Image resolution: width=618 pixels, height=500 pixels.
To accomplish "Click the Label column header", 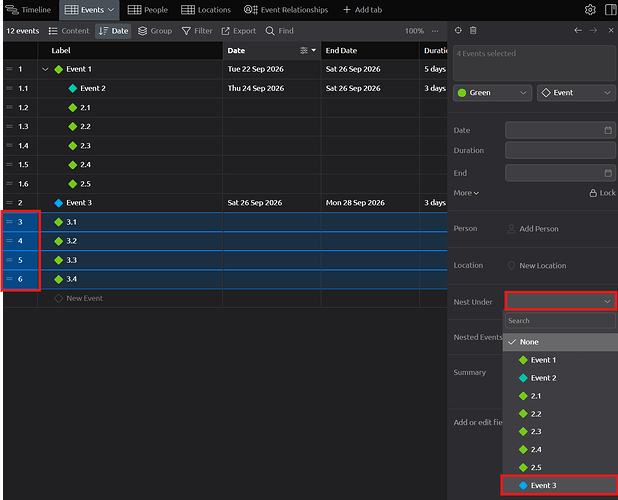I will tap(130, 50).
